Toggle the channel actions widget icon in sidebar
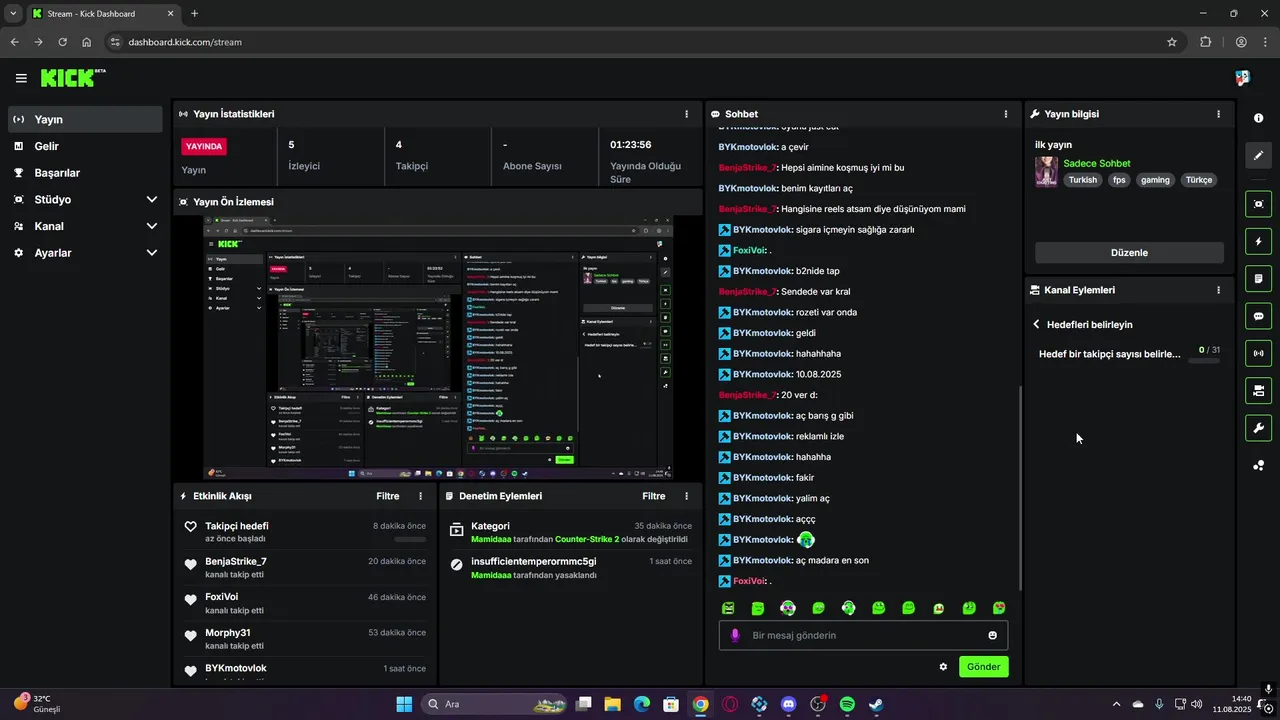Image resolution: width=1280 pixels, height=720 pixels. click(1258, 390)
